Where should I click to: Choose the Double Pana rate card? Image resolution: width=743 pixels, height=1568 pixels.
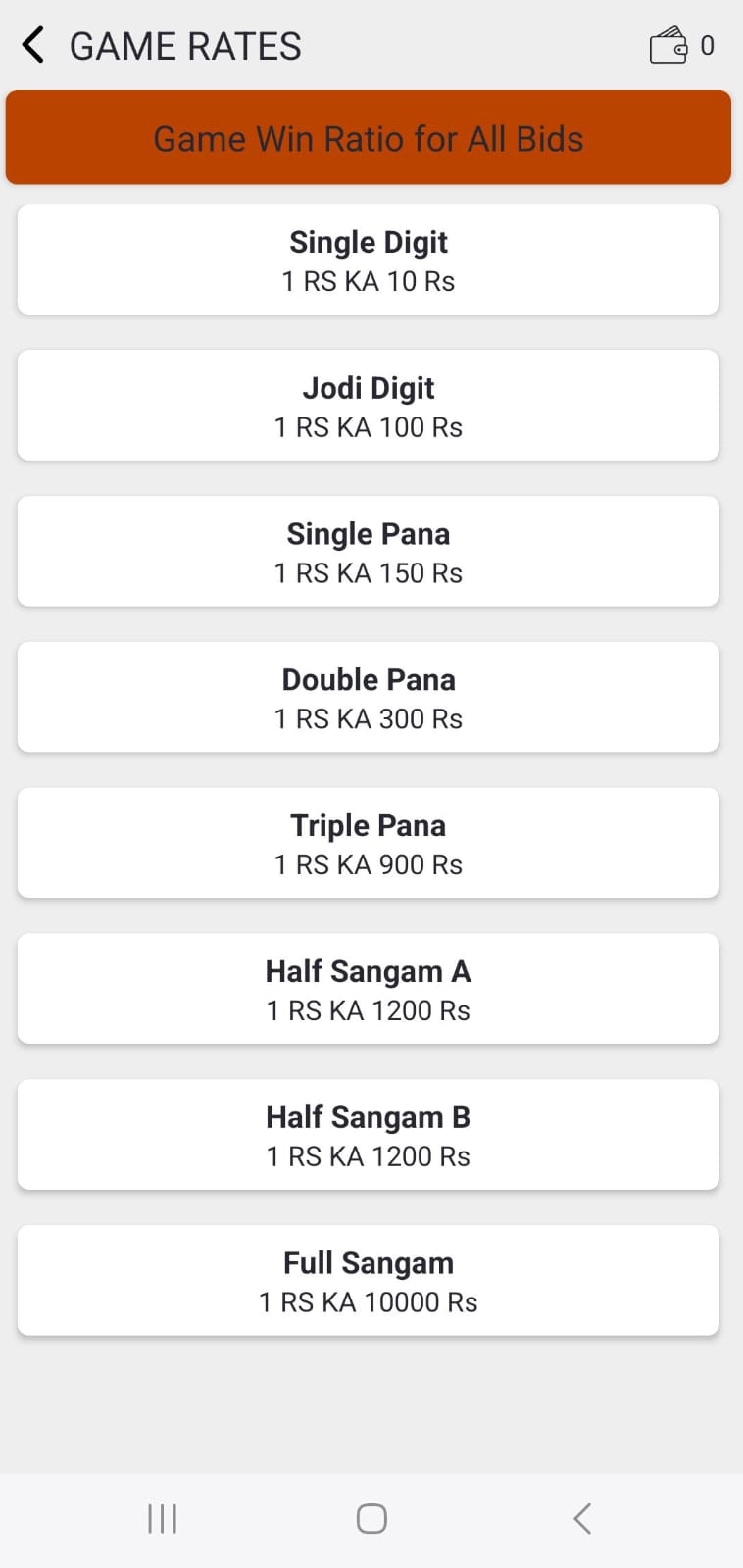(x=369, y=698)
